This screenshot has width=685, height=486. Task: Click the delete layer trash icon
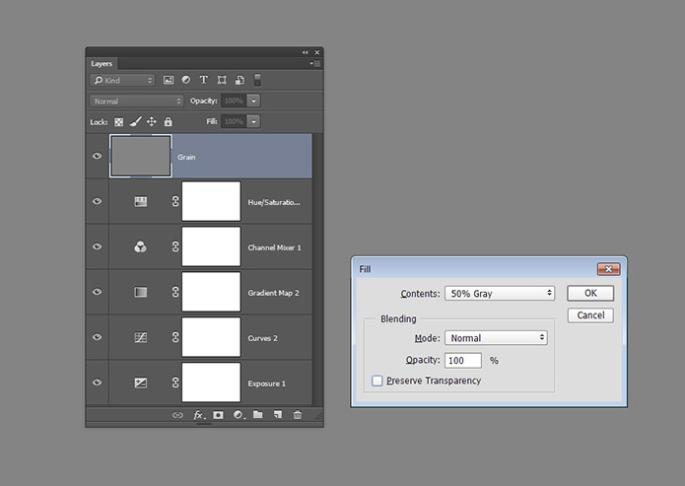click(x=297, y=414)
